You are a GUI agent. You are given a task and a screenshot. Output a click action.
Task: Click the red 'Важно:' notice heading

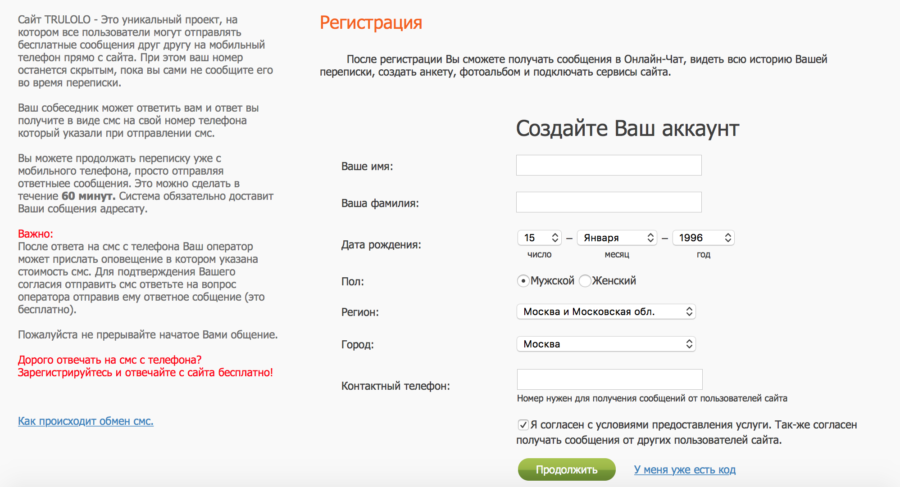(35, 234)
